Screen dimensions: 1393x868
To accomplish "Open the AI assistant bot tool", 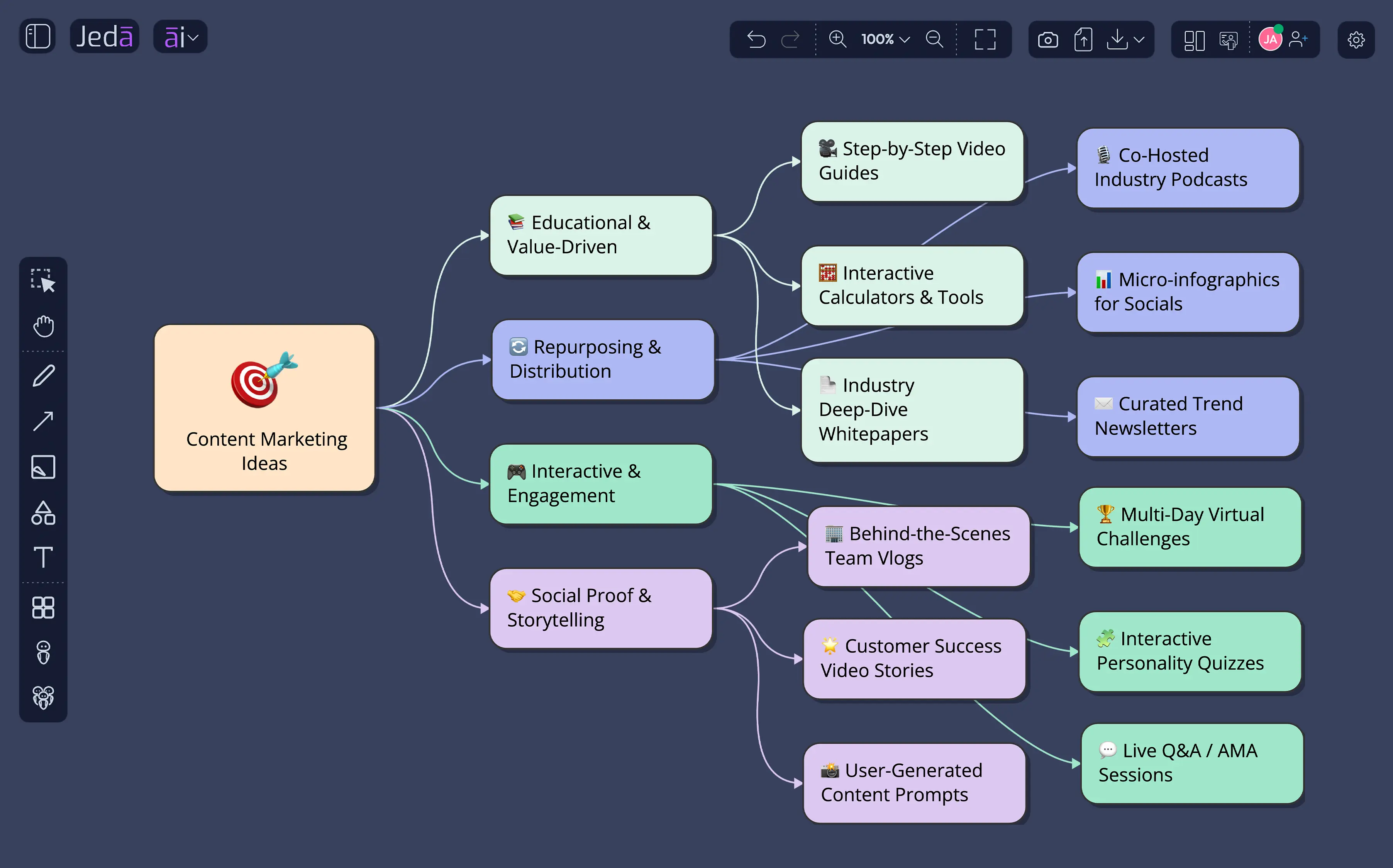I will [x=43, y=652].
